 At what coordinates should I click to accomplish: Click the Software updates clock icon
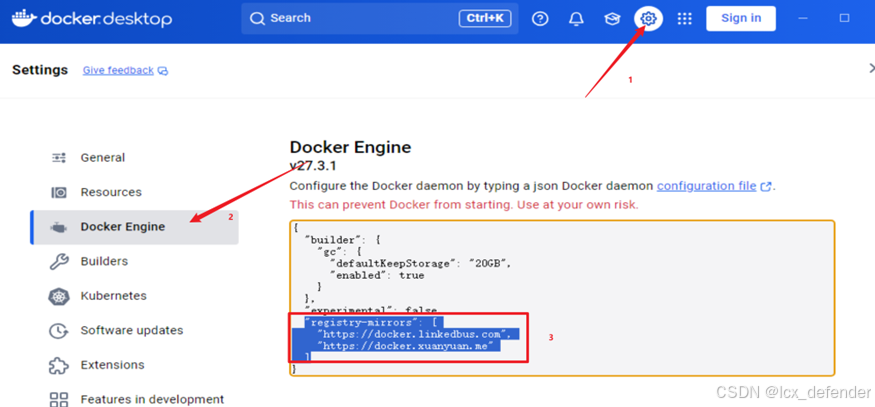click(59, 331)
